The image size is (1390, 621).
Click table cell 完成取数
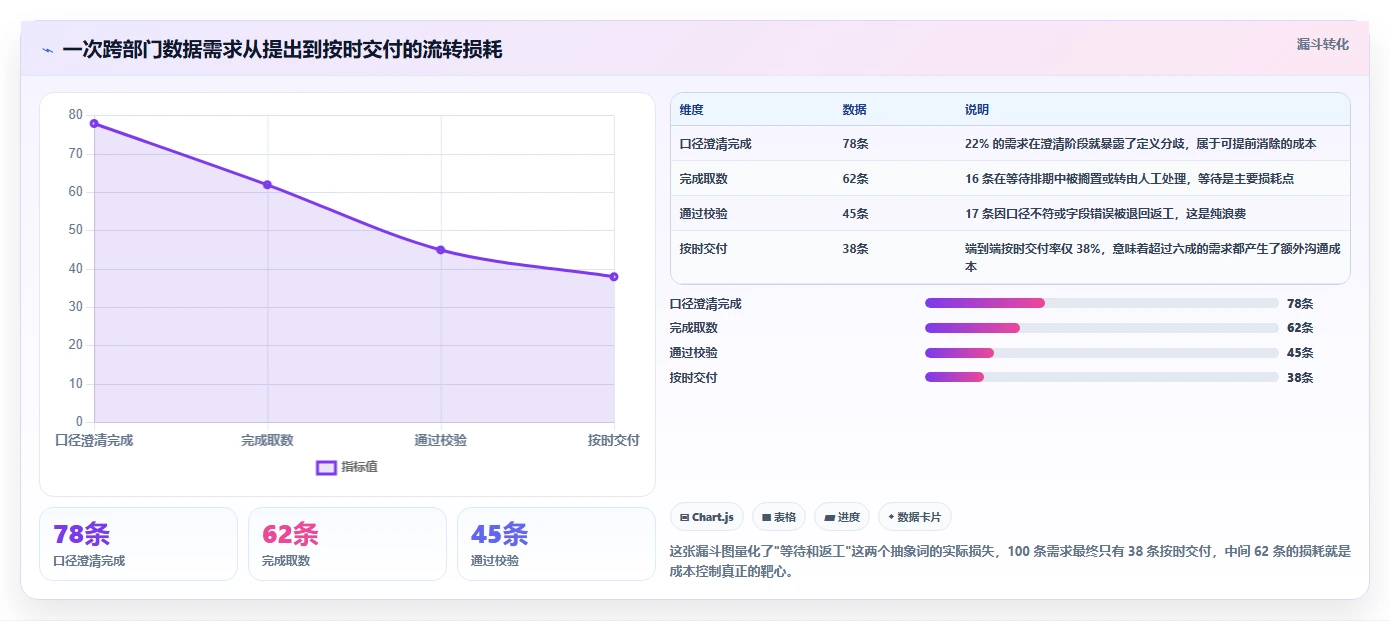704,179
